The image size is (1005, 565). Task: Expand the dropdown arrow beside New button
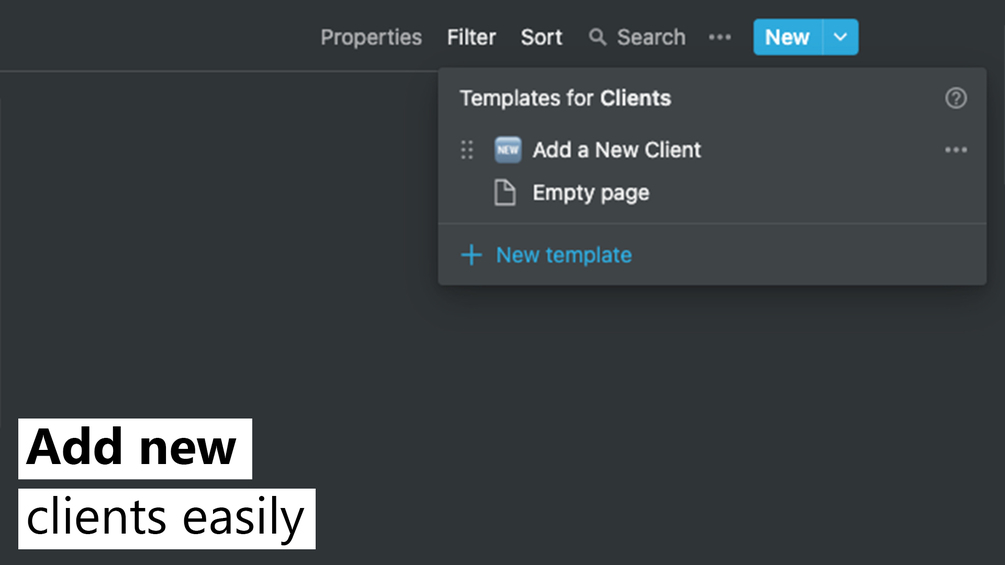[840, 37]
